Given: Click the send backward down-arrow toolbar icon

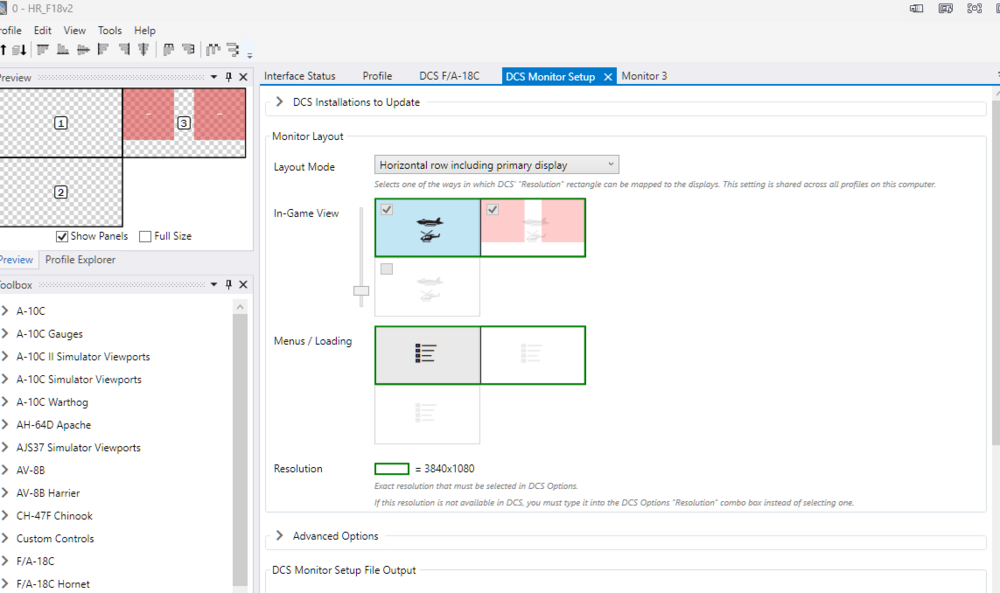Looking at the screenshot, I should coord(19,50).
